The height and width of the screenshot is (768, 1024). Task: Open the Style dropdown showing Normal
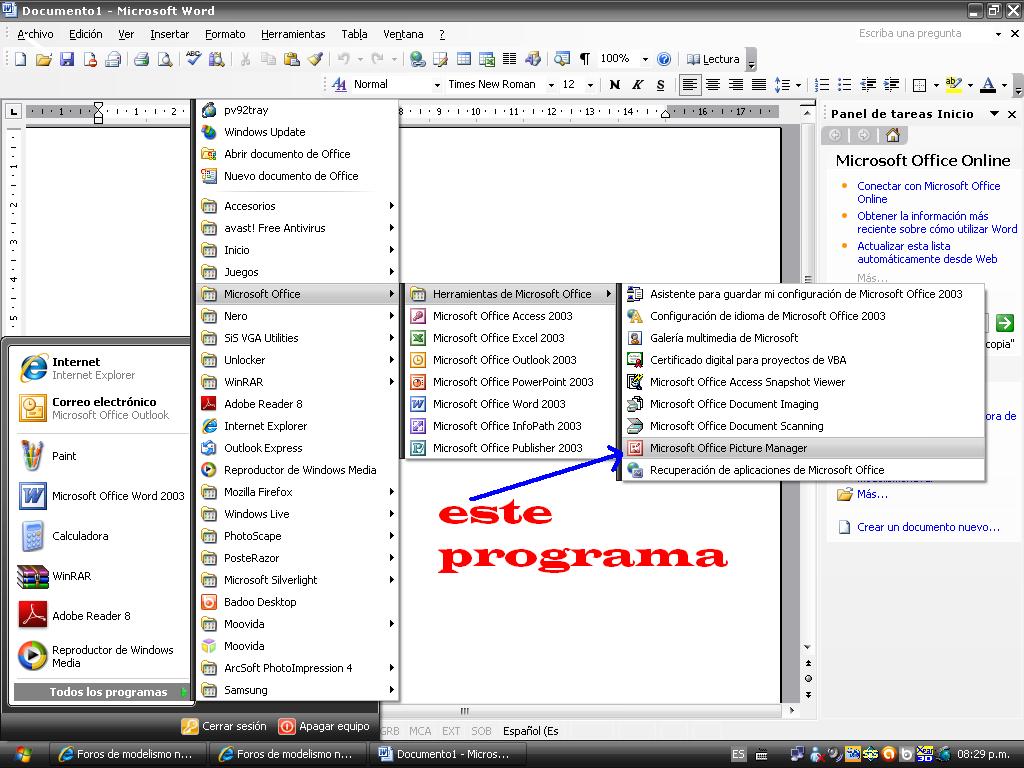click(437, 85)
